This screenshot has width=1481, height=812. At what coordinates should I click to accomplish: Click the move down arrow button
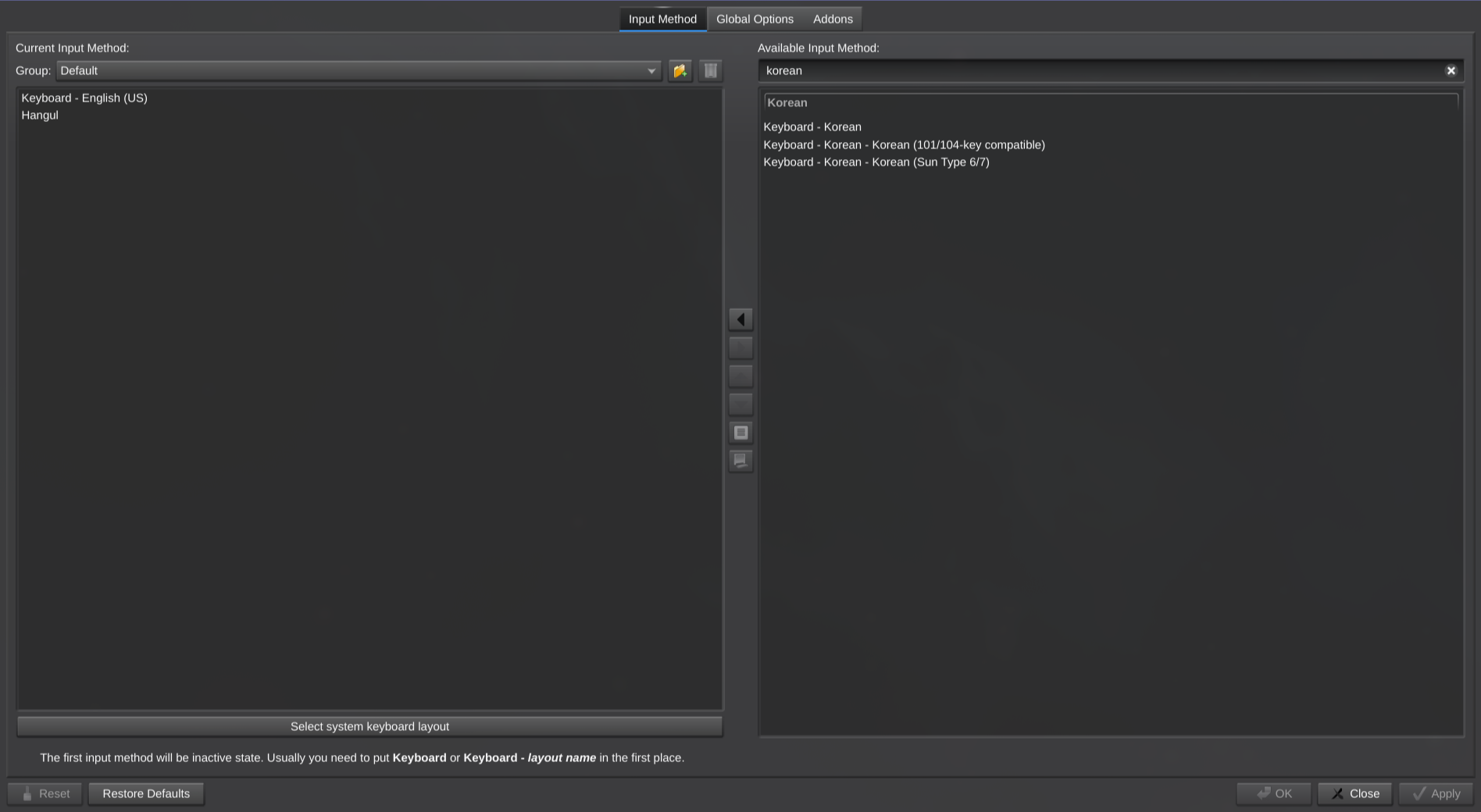[740, 404]
